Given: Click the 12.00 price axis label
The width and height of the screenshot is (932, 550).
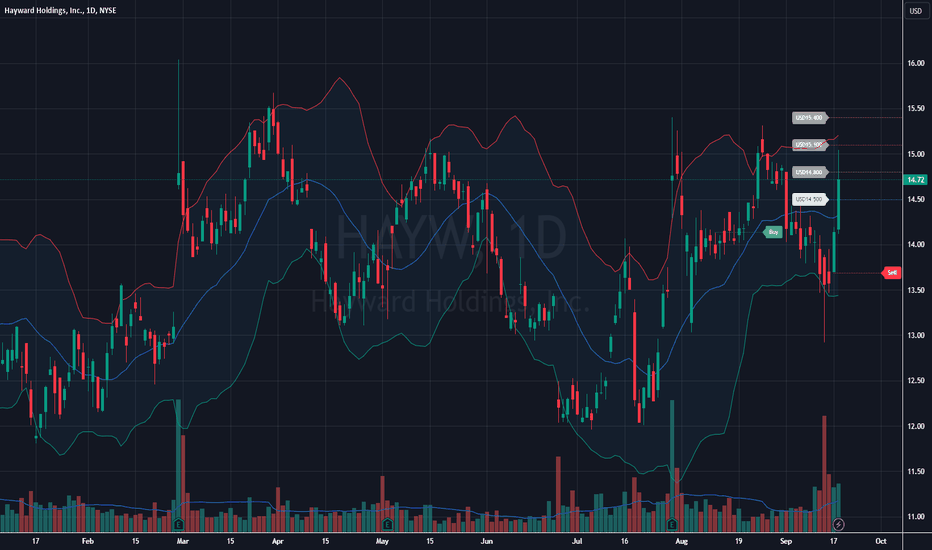Looking at the screenshot, I should [x=915, y=426].
